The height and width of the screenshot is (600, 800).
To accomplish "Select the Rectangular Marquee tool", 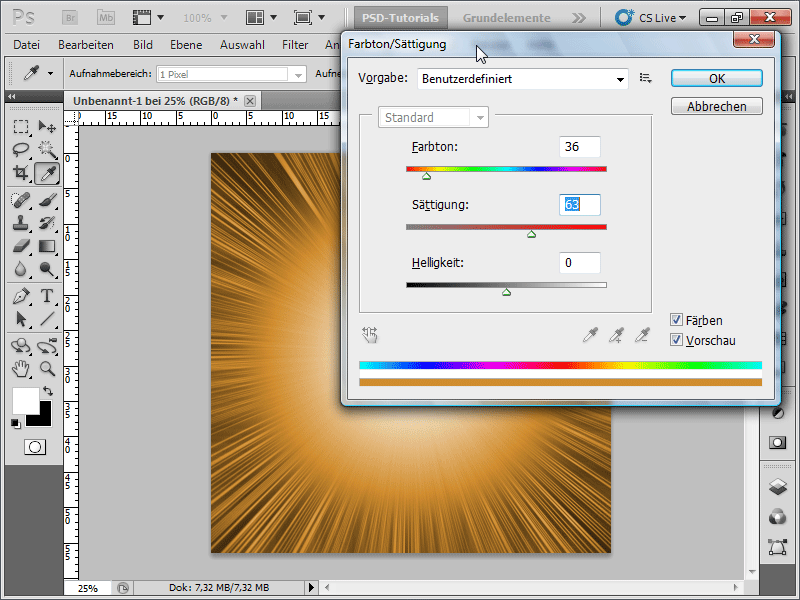I will point(21,126).
